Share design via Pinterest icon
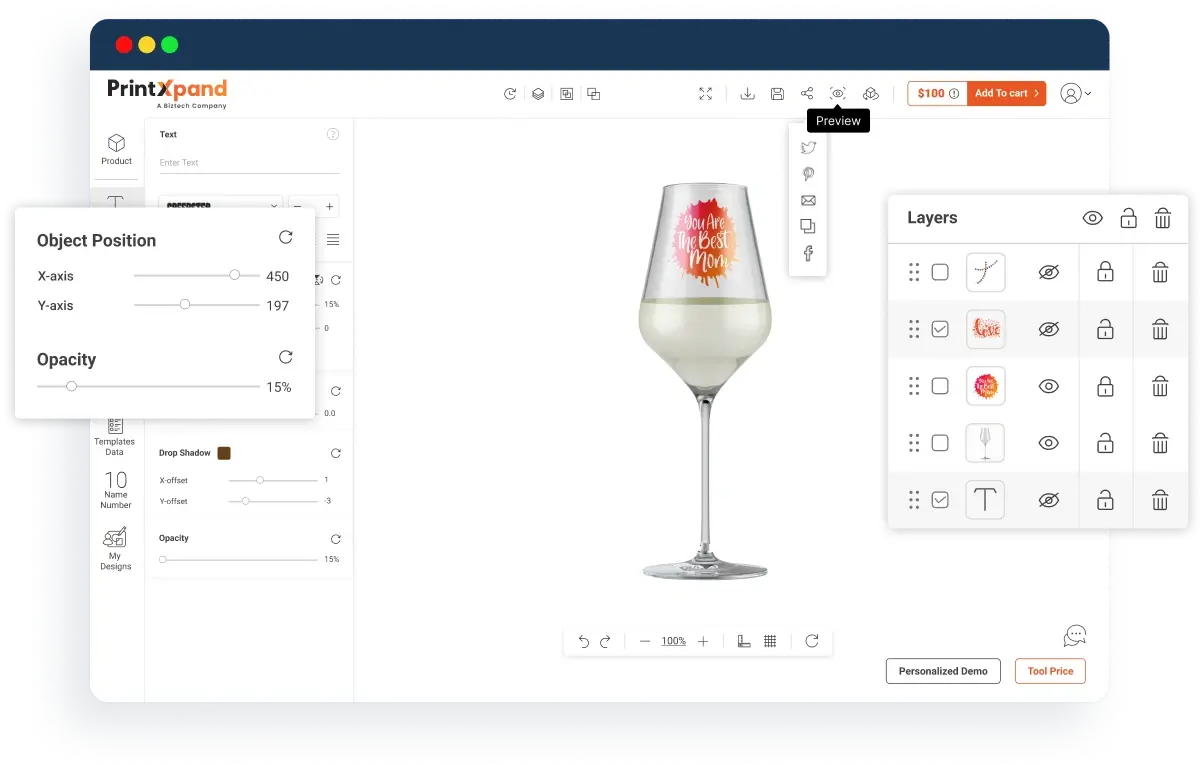Screen dimensions: 1203x766 pos(808,174)
